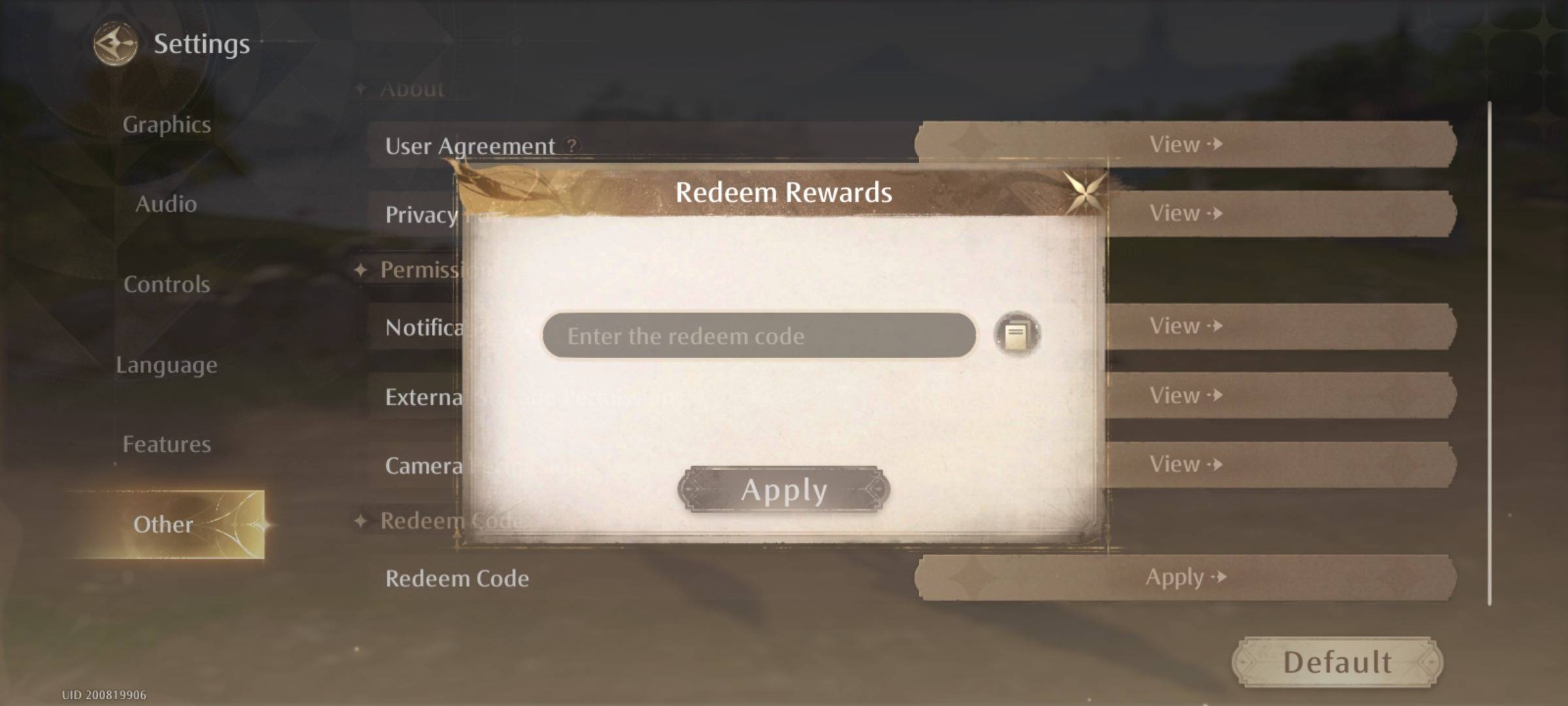Click the Settings panel header icon

tap(113, 43)
